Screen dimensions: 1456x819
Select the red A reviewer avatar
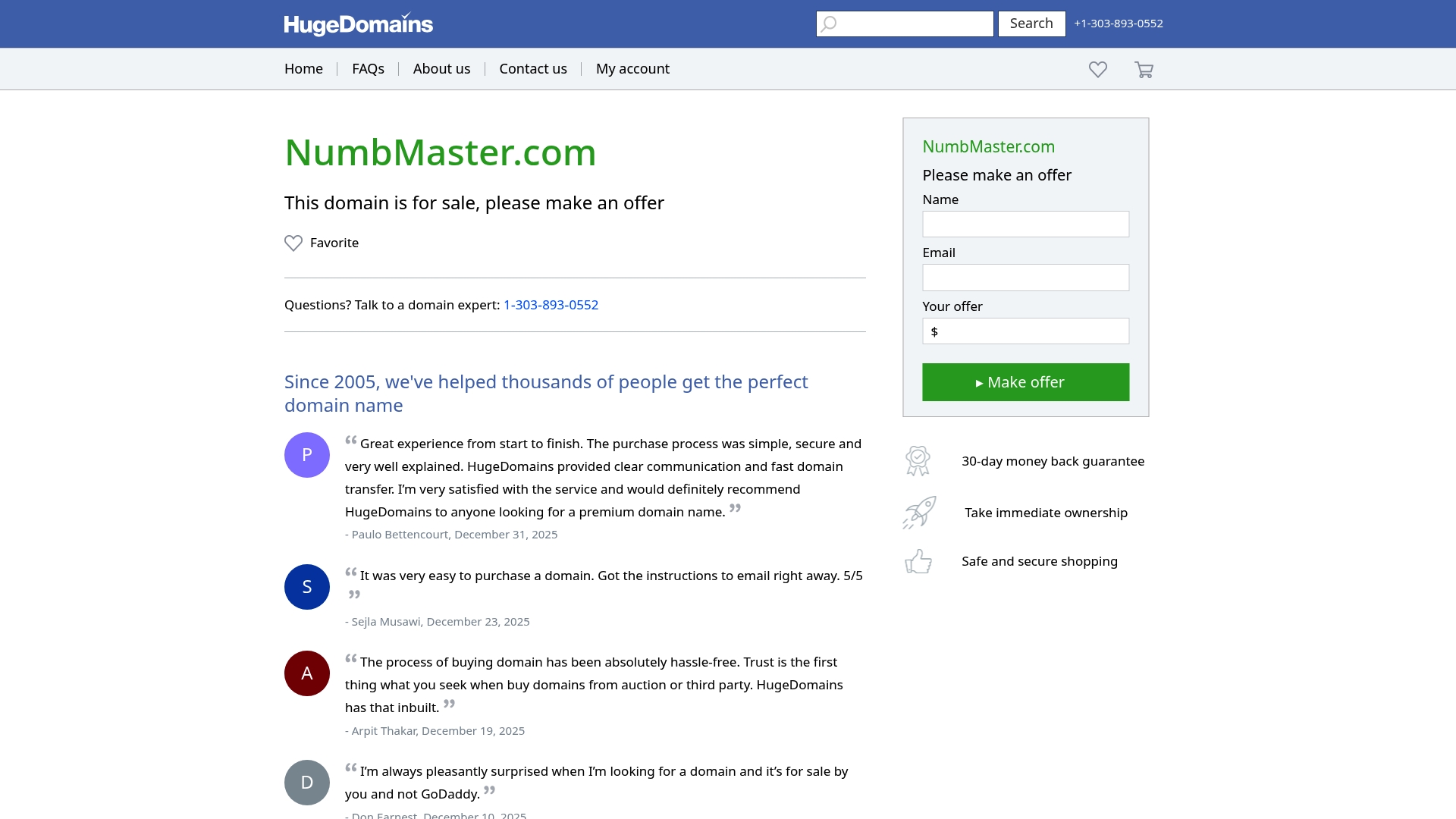click(306, 673)
